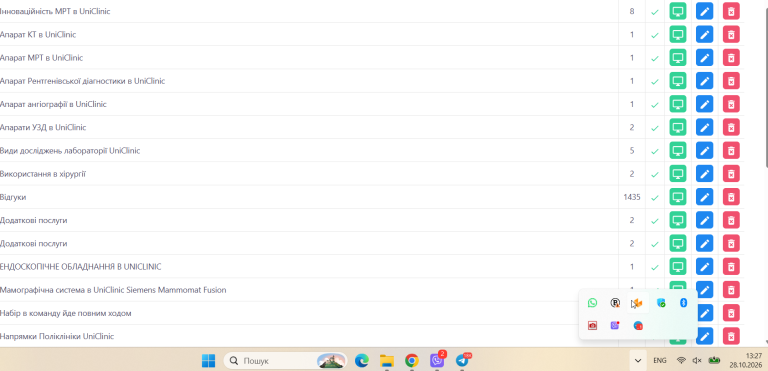This screenshot has height=371, width=768.
Task: Open preview of the 'Відгуки' entry
Action: pos(678,197)
